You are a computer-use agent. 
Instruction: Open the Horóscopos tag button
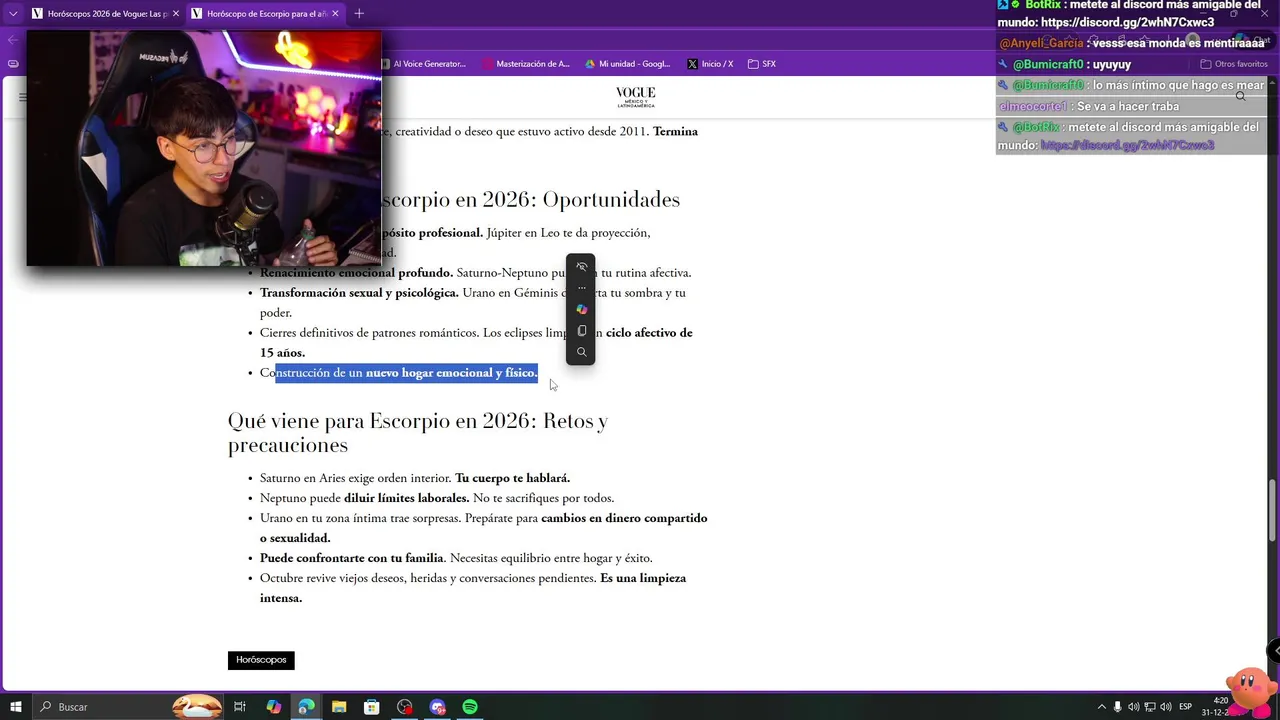click(261, 660)
